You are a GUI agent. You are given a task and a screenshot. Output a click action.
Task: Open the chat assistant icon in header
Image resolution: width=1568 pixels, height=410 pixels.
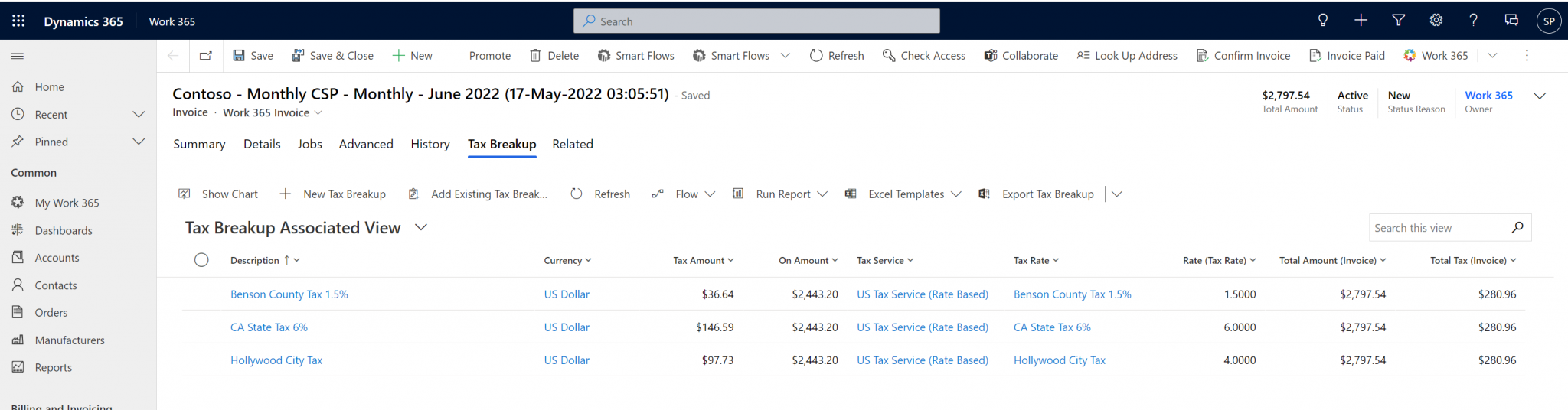pyautogui.click(x=1511, y=21)
